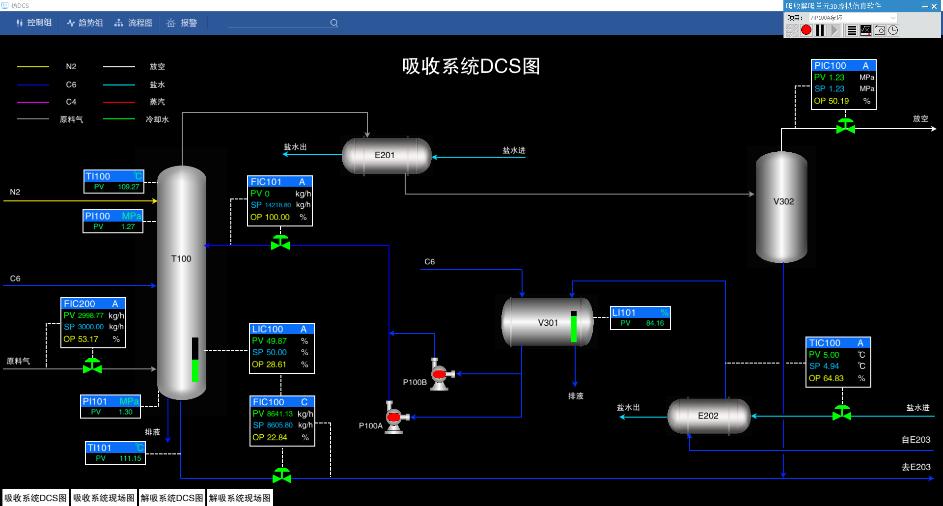This screenshot has height=506, width=943.
Task: Switch to 吸收系统现场图 tab
Action: coord(103,497)
